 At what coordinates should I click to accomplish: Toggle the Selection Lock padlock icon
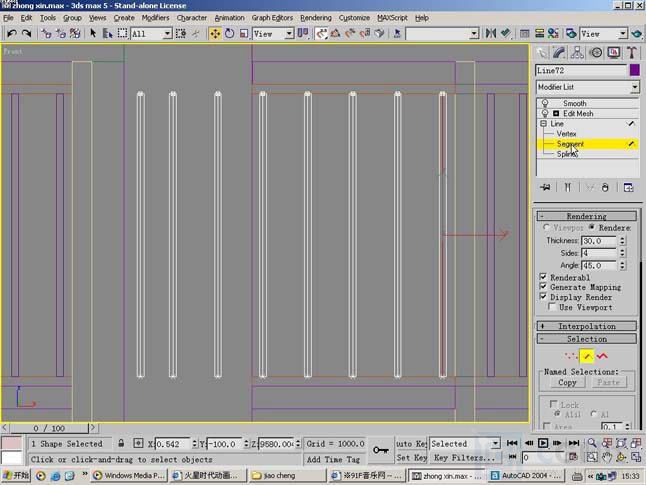tap(121, 443)
